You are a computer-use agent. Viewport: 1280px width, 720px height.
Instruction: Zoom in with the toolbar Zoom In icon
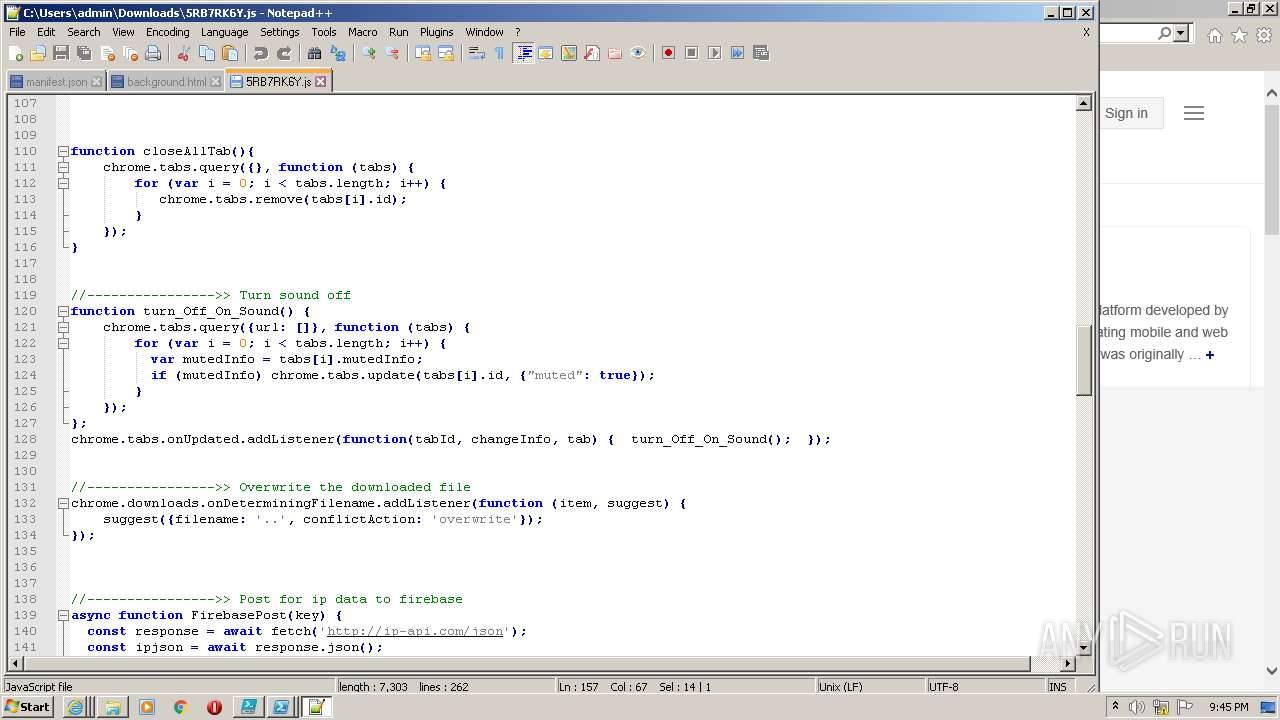click(369, 53)
